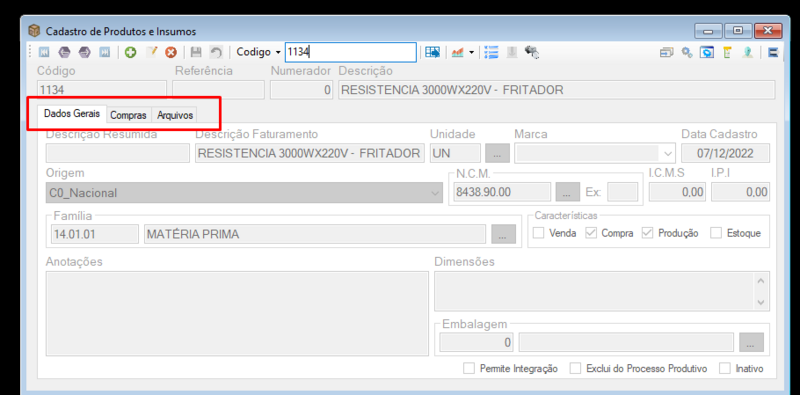Click the save diskette icon
The image size is (800, 395).
[x=196, y=52]
